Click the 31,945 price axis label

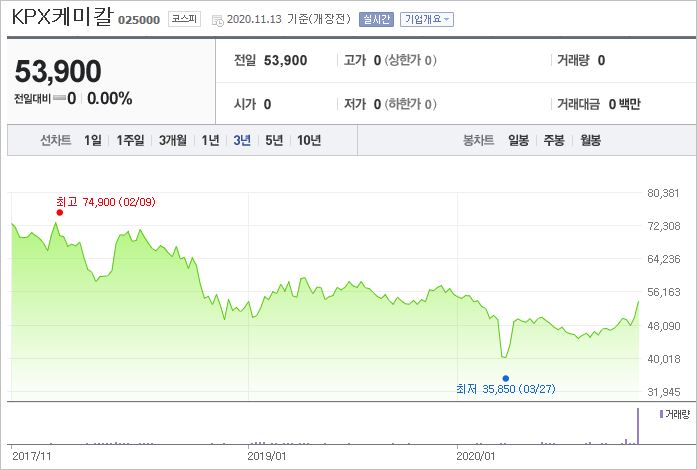tap(664, 392)
